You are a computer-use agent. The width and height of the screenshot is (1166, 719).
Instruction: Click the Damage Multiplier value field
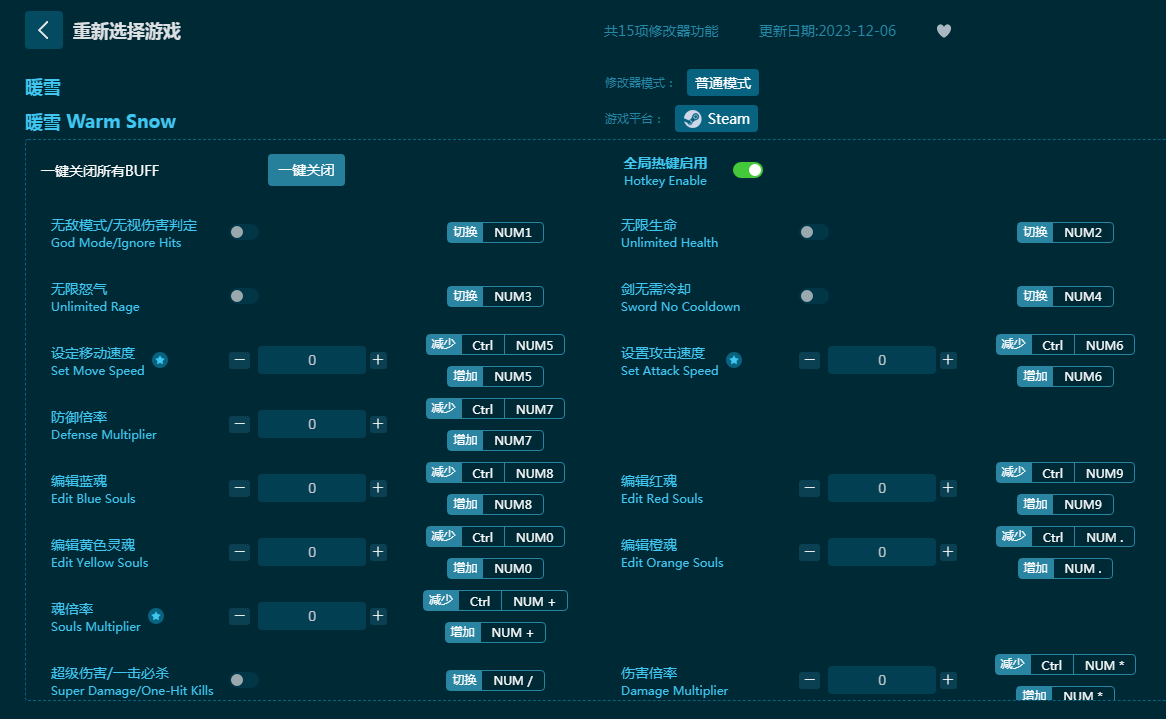pos(882,680)
